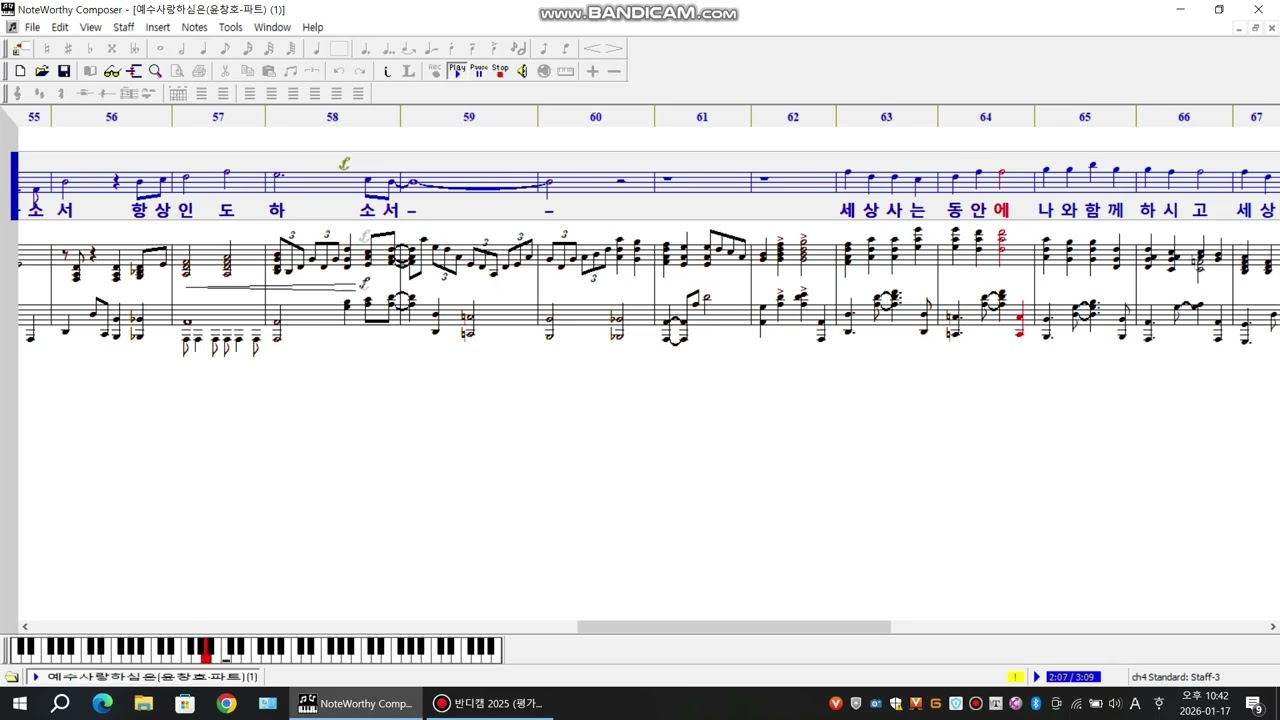This screenshot has width=1280, height=720.
Task: Toggle the double sharp accidental
Action: coord(112,48)
